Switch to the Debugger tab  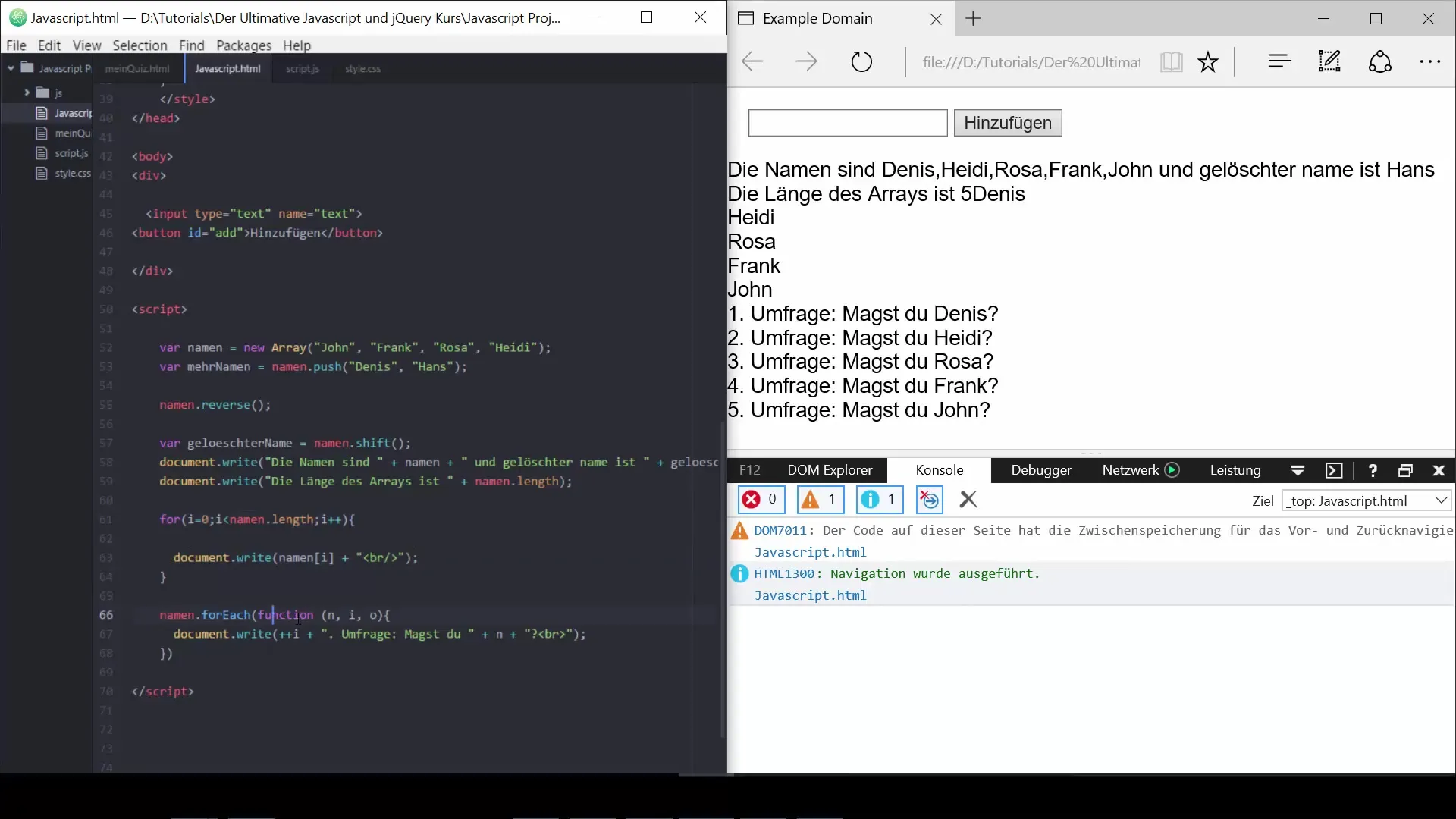(x=1040, y=470)
